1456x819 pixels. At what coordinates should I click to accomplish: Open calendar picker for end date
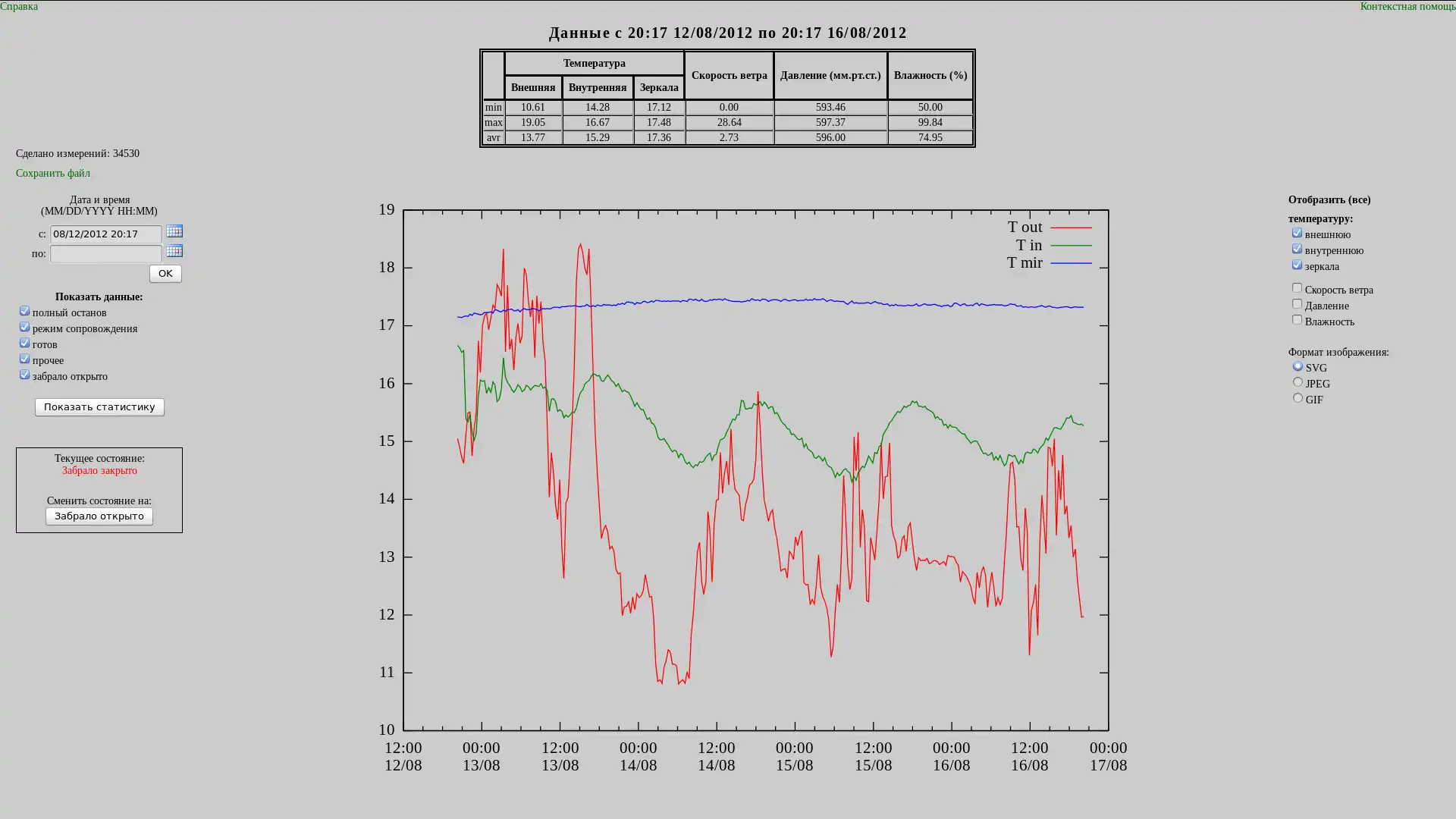(174, 251)
